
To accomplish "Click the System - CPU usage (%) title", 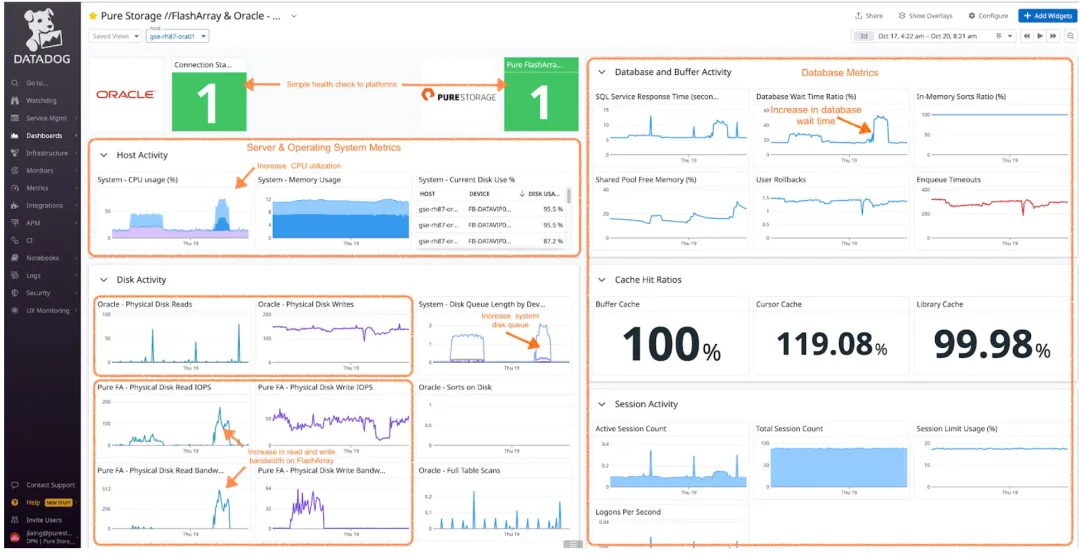I will click(x=138, y=180).
